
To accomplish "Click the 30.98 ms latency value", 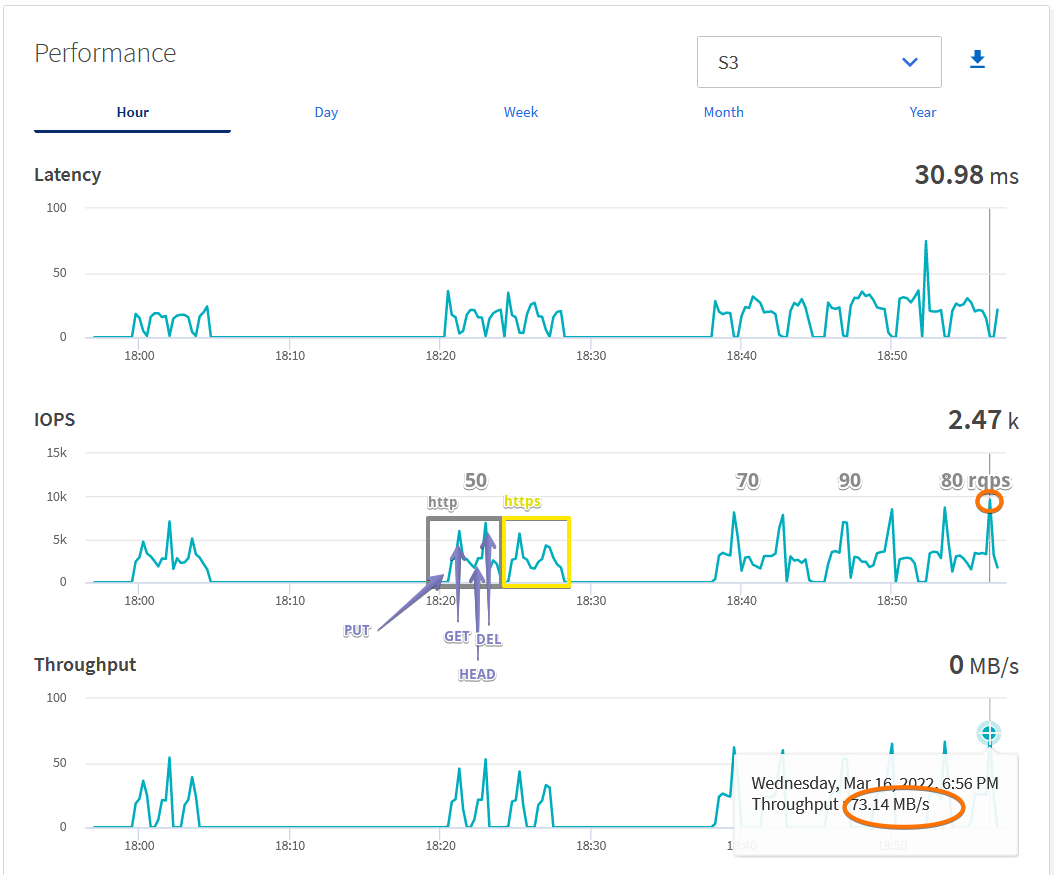I will [x=966, y=175].
